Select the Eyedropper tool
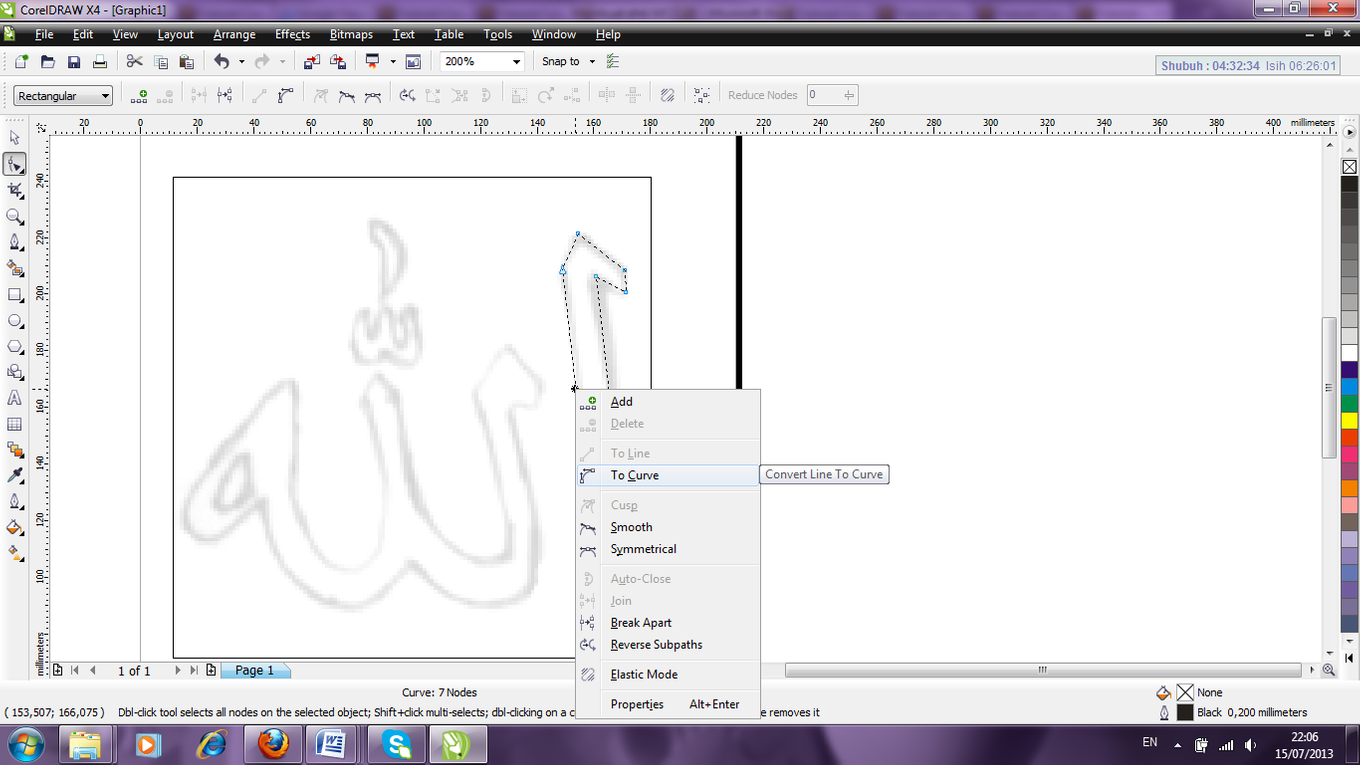The width and height of the screenshot is (1360, 765). point(13,475)
